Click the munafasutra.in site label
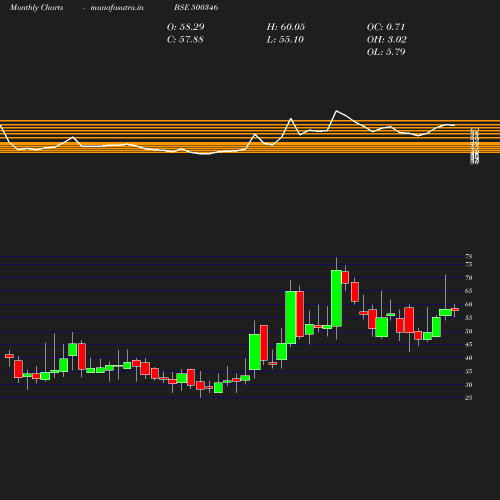 click(x=117, y=7)
